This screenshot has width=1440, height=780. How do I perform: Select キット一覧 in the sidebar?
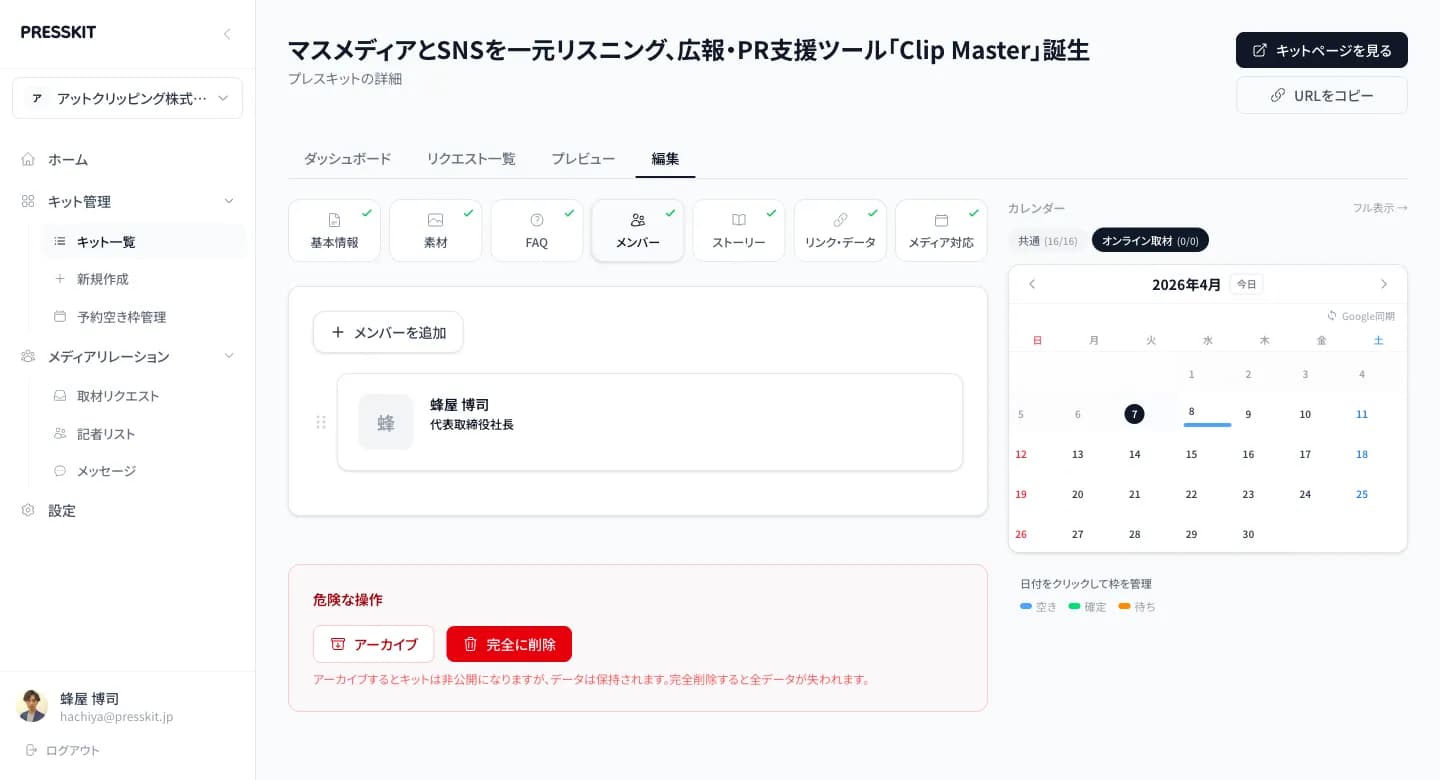tap(143, 241)
